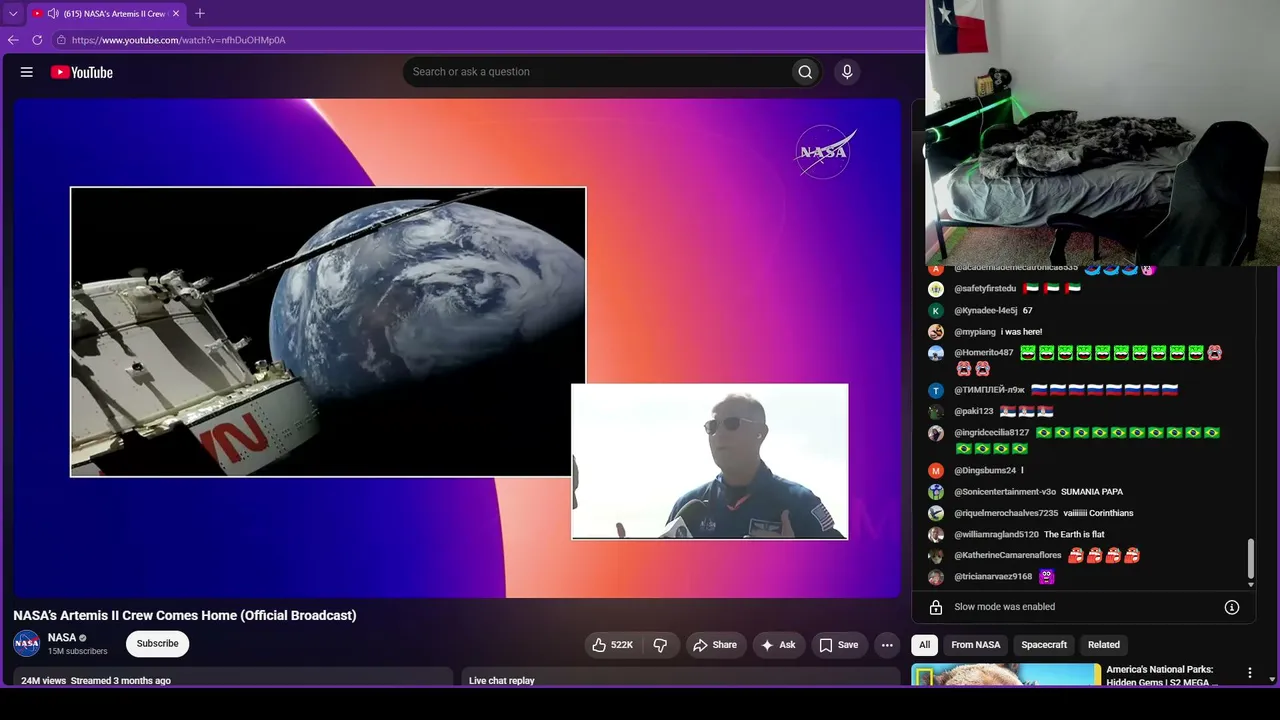Click the chat message 'The Earth is flat'
1280x720 pixels.
tap(1074, 535)
